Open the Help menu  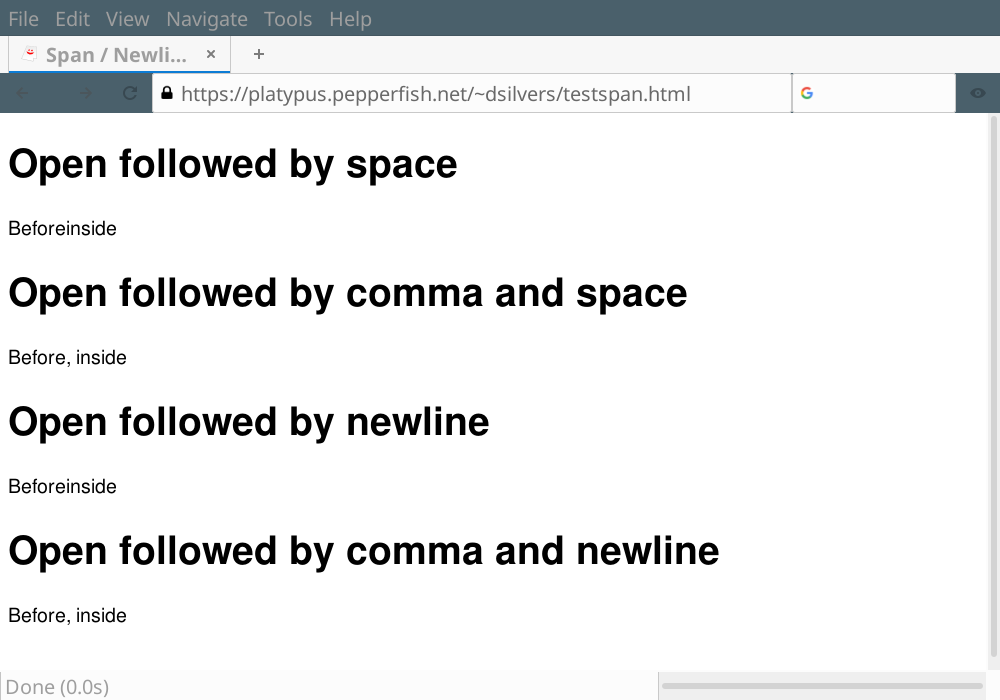350,19
